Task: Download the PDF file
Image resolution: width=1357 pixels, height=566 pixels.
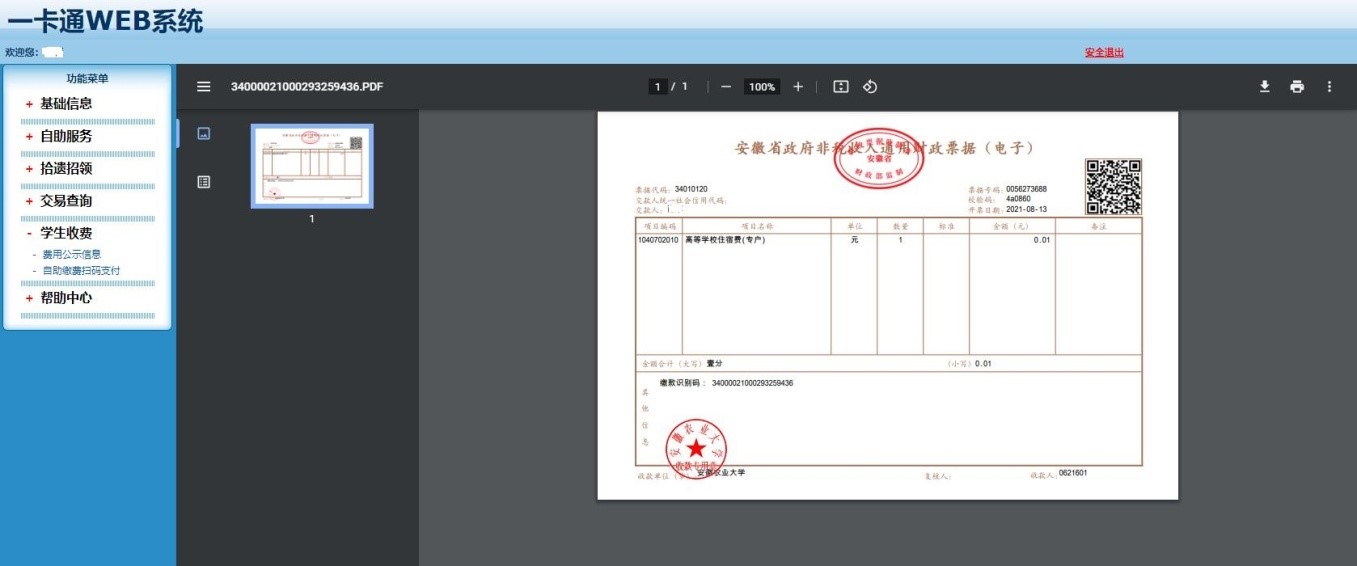Action: (x=1264, y=87)
